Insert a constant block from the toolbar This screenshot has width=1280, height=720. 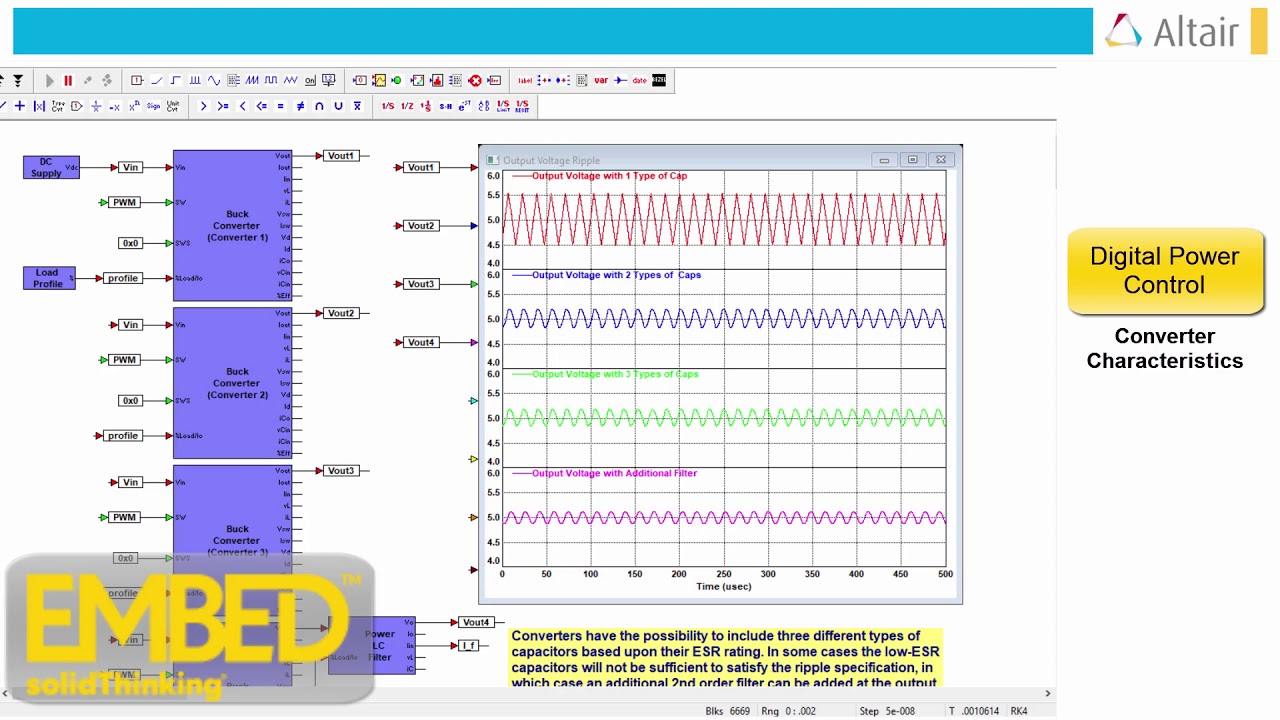click(x=137, y=80)
